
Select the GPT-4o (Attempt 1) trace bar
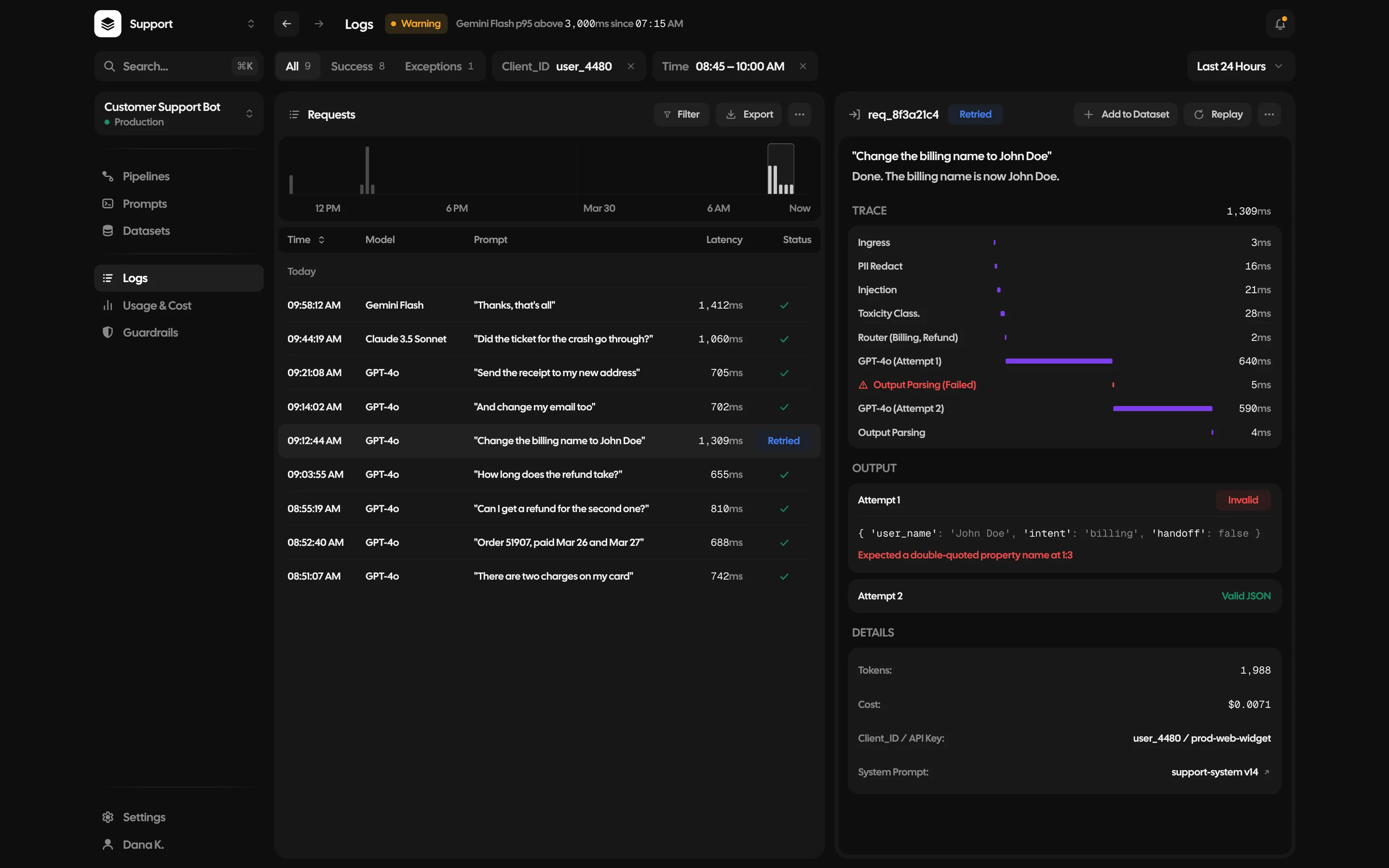coord(1059,361)
